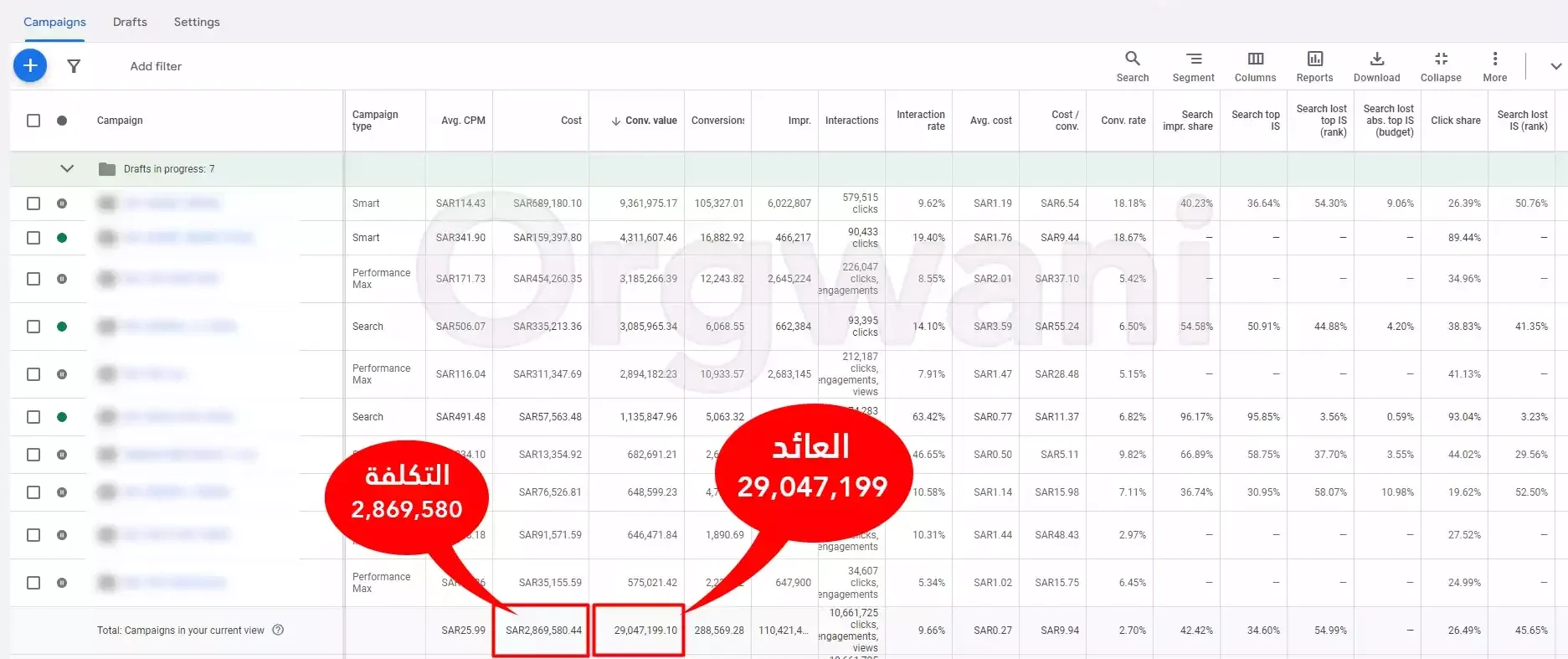Open the Reports icon
Screen dimensions: 1568x659
click(x=1314, y=66)
